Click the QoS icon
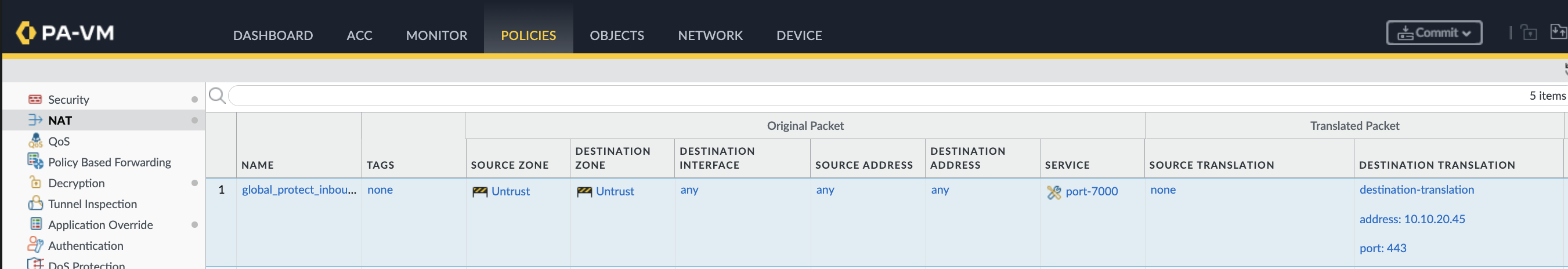 click(35, 140)
